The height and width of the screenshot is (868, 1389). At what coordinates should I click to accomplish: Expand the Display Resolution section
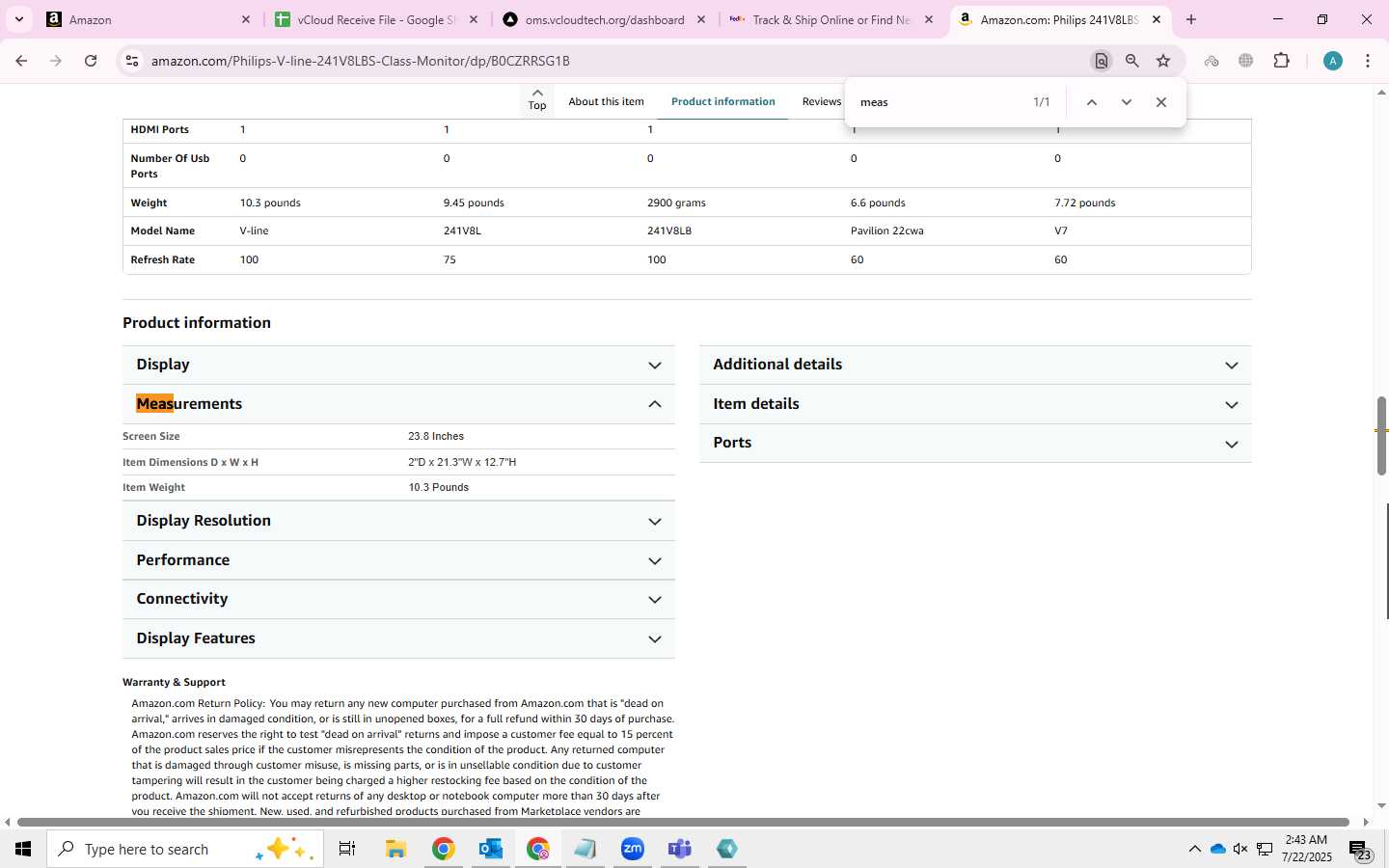(x=398, y=521)
